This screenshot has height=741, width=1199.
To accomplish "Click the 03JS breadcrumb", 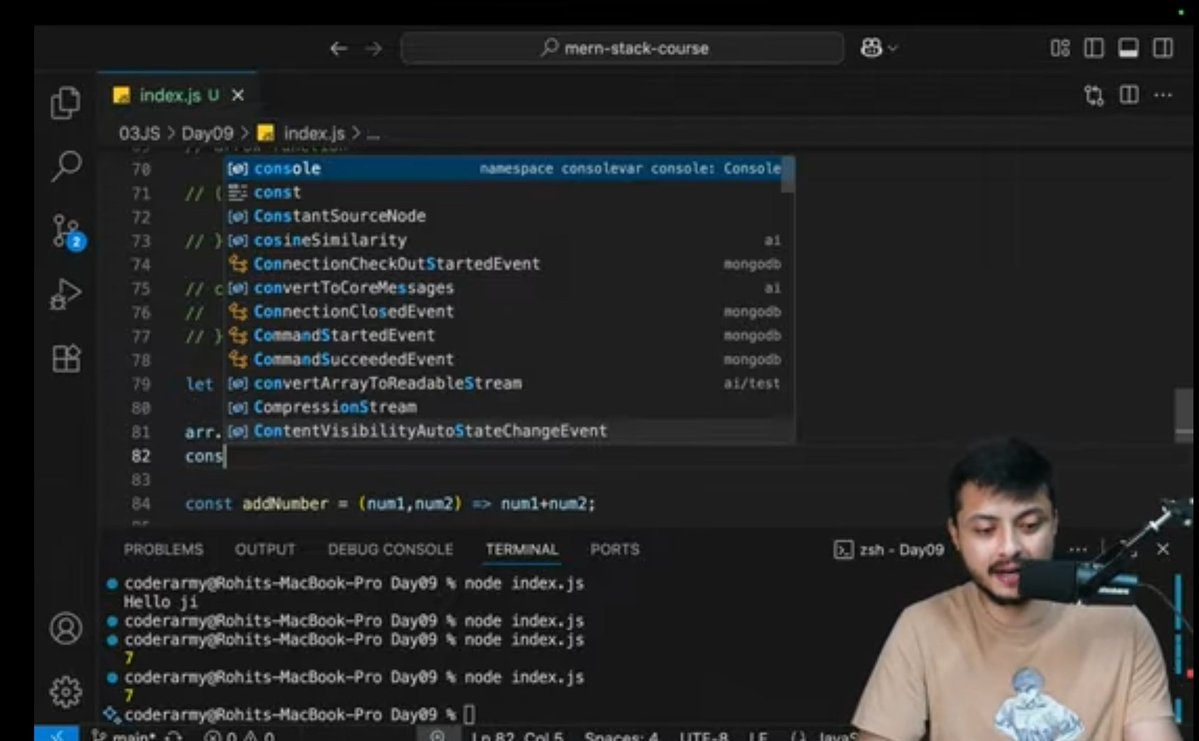I will coord(139,133).
